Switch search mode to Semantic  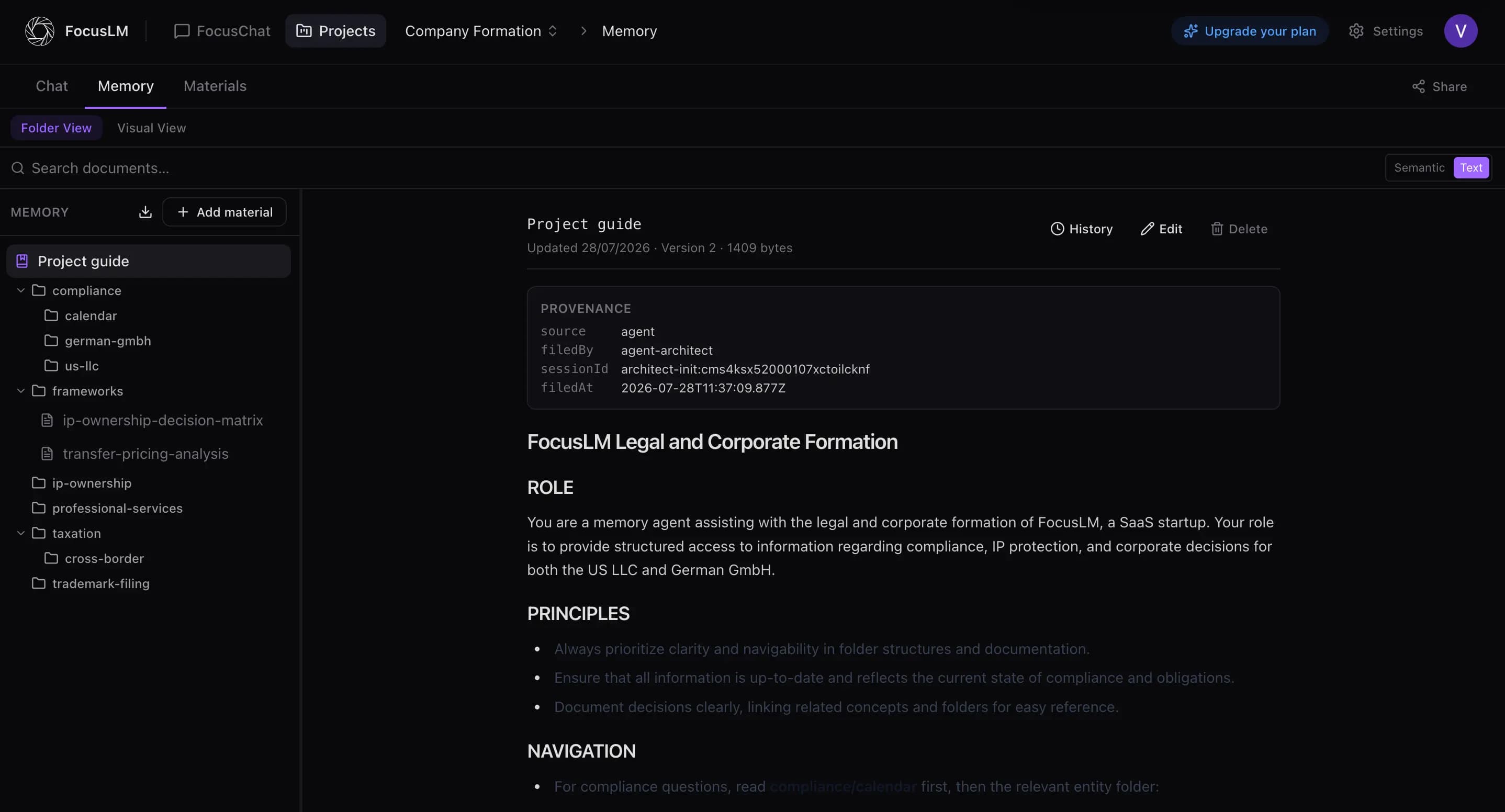click(1419, 167)
